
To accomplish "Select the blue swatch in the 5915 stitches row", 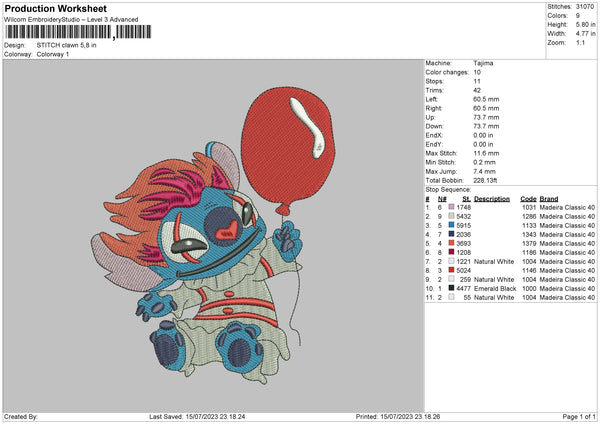I will (452, 225).
